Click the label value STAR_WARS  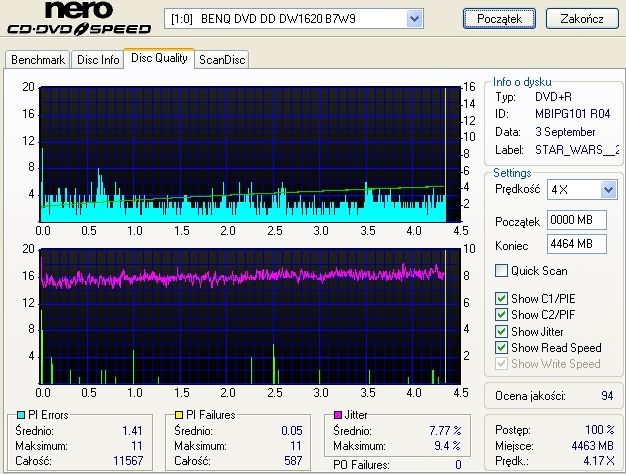(x=577, y=150)
